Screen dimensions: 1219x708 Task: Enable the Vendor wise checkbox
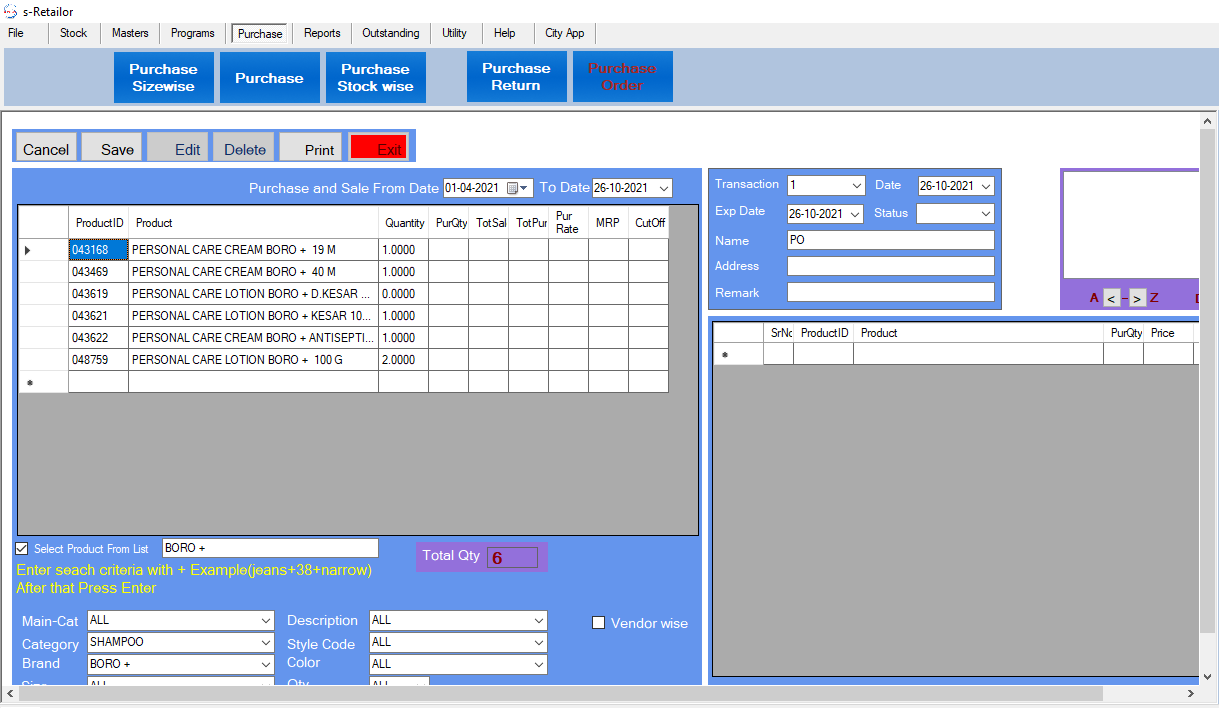599,623
